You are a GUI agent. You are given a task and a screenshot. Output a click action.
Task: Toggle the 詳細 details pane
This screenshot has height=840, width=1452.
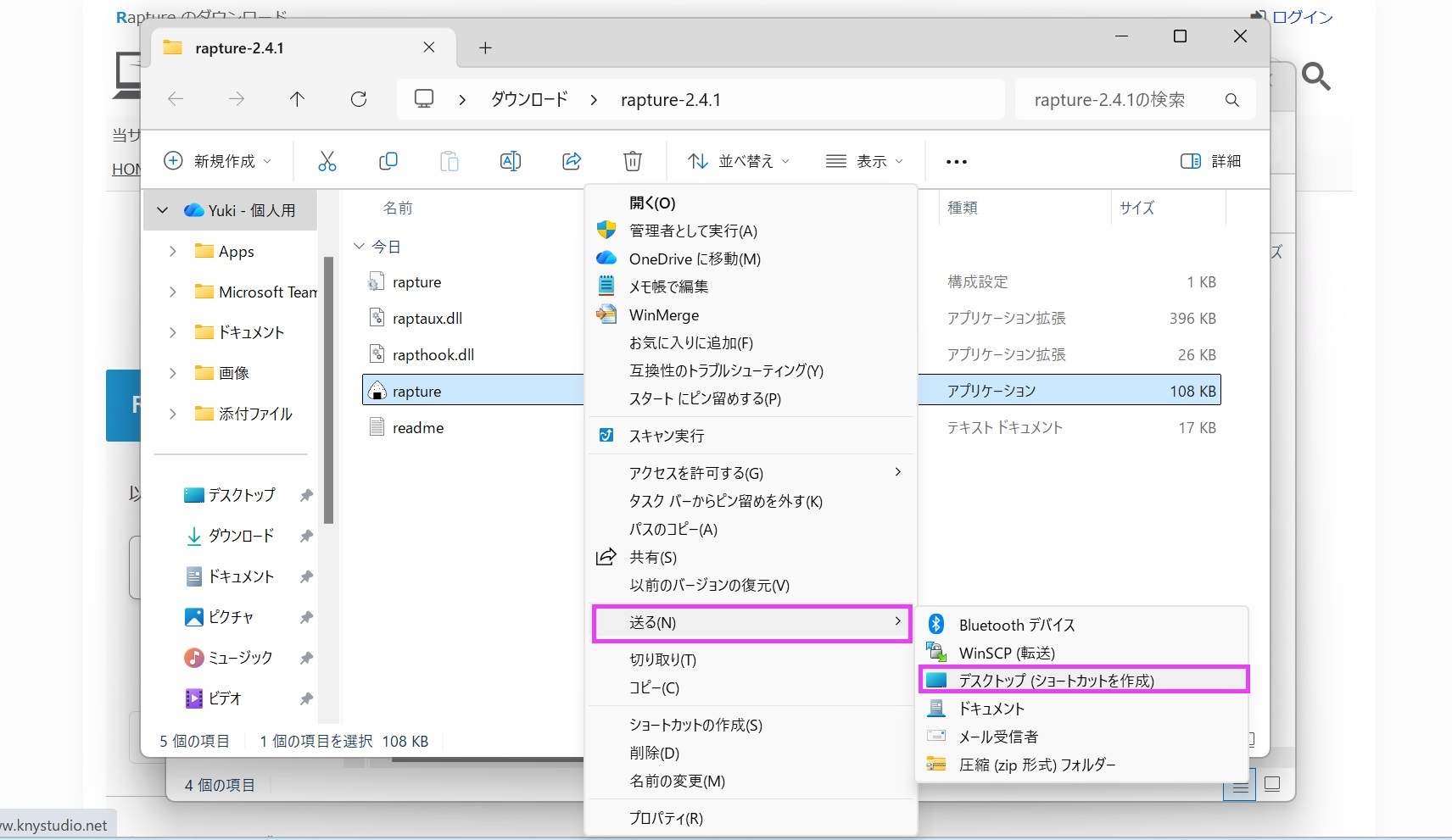(x=1210, y=161)
